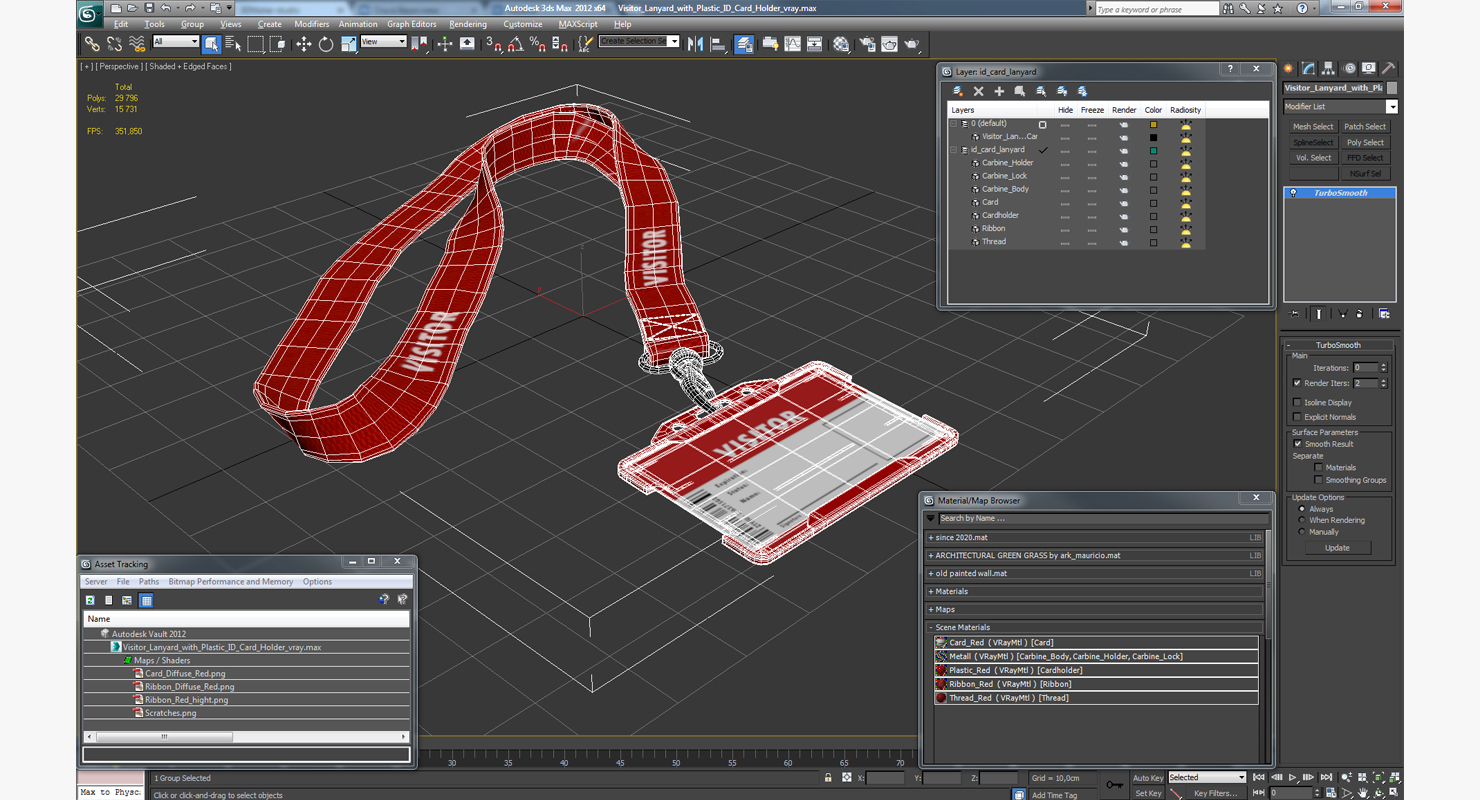Screen dimensions: 1480x800
Task: Expand since 2020.mat library
Action: (931, 538)
